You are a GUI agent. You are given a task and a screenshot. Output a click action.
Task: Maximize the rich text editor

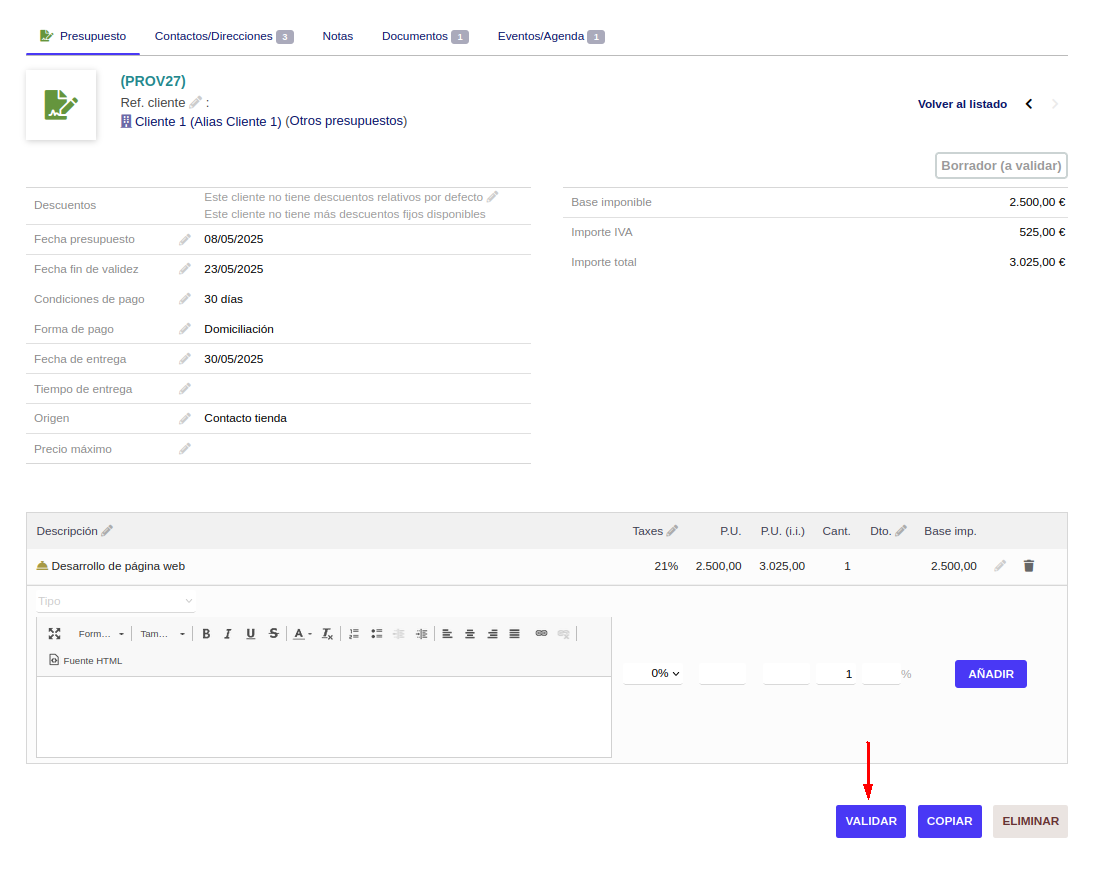tap(54, 634)
